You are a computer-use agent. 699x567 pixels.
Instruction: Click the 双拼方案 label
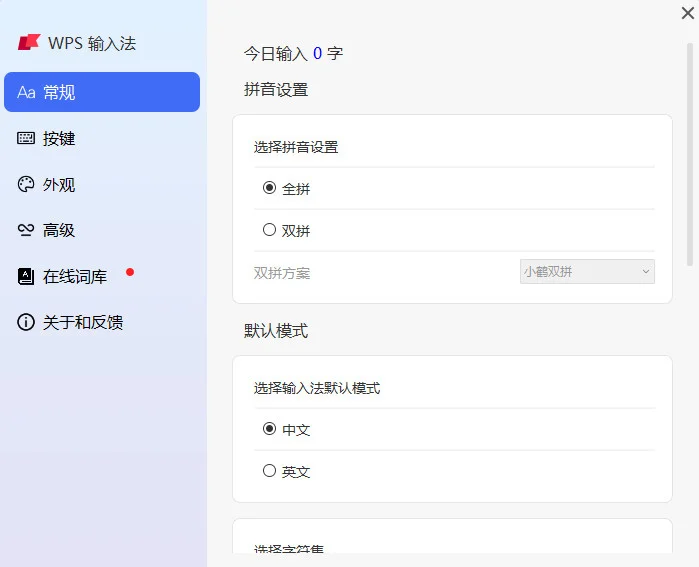point(282,273)
